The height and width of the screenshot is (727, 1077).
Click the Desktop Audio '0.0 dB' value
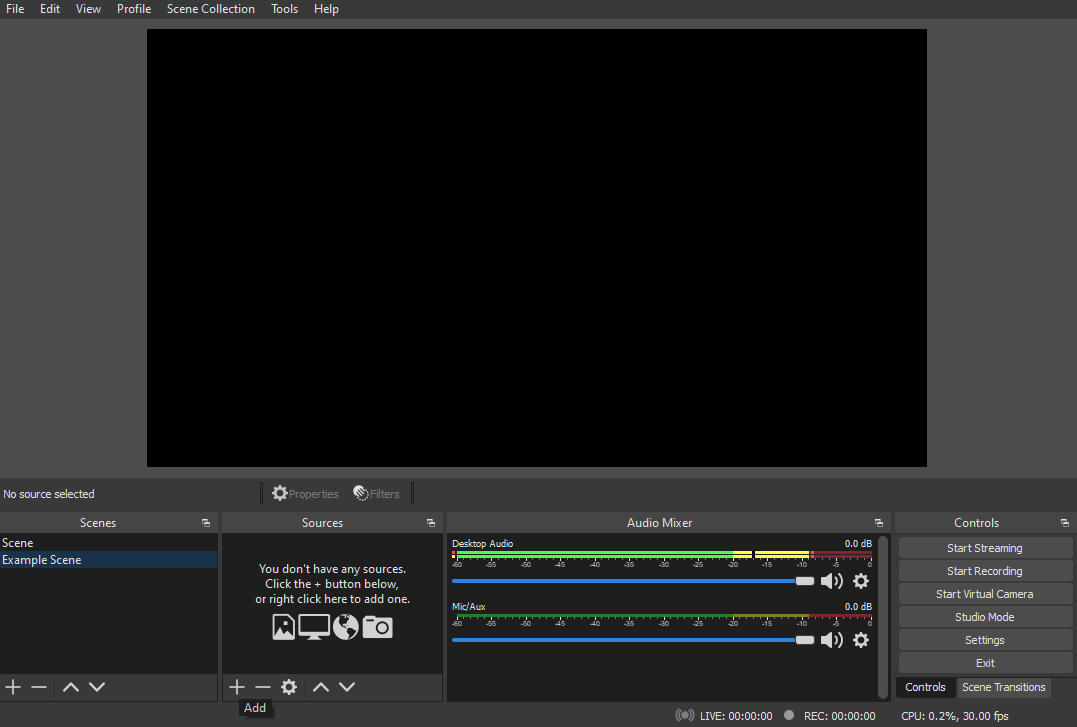click(x=858, y=544)
